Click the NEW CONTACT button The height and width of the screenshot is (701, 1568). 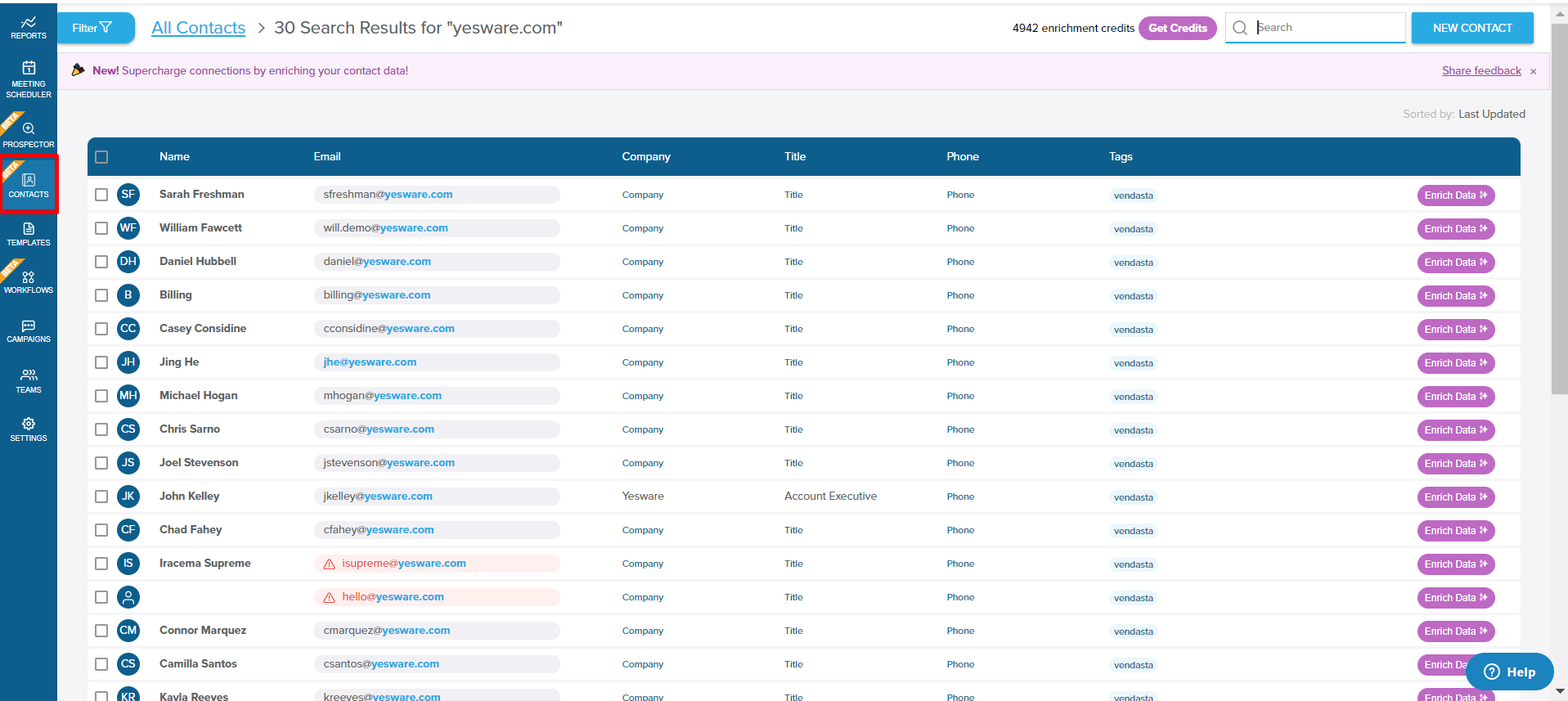coord(1472,28)
